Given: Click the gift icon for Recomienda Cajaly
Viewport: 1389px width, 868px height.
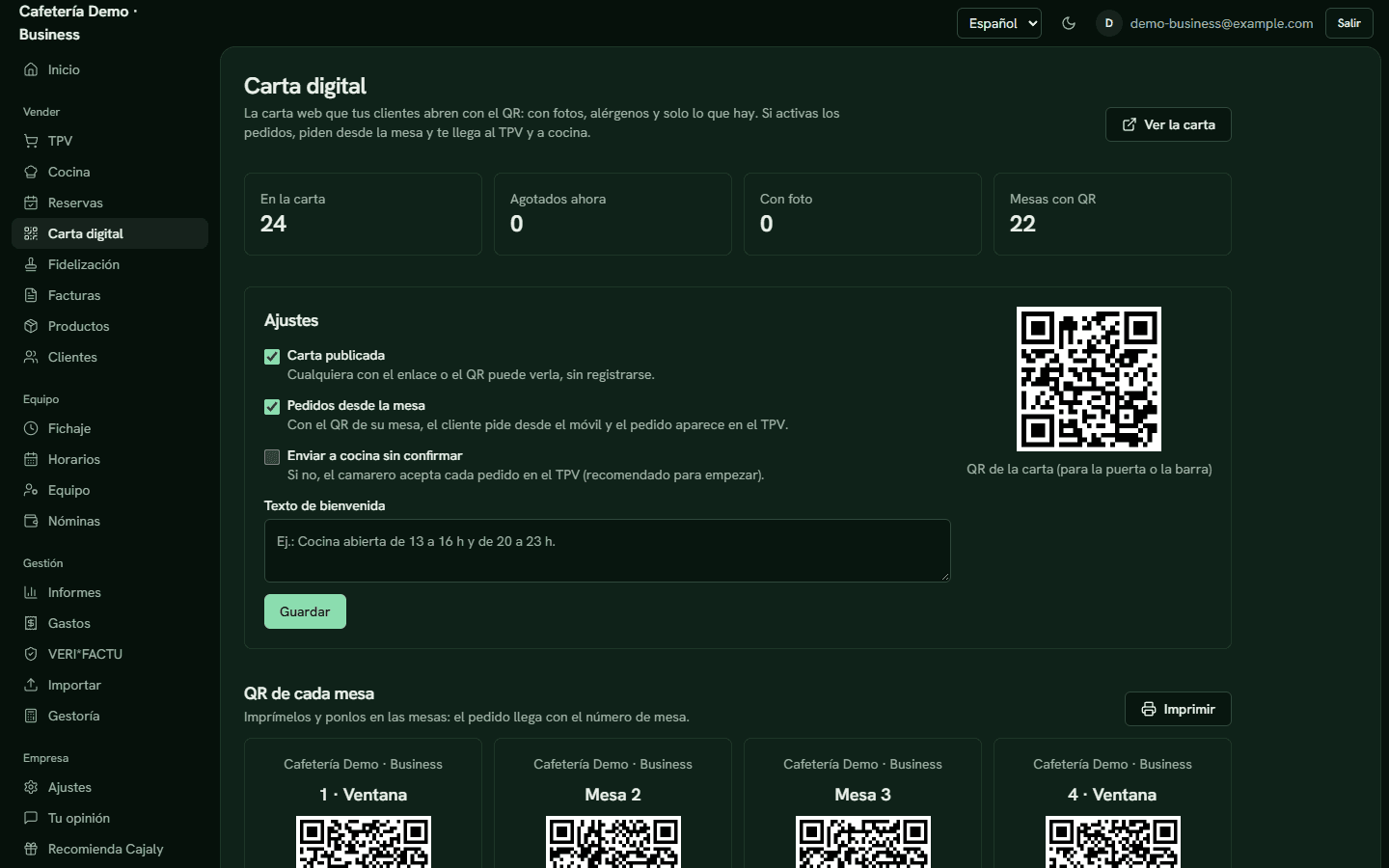Looking at the screenshot, I should 31,849.
